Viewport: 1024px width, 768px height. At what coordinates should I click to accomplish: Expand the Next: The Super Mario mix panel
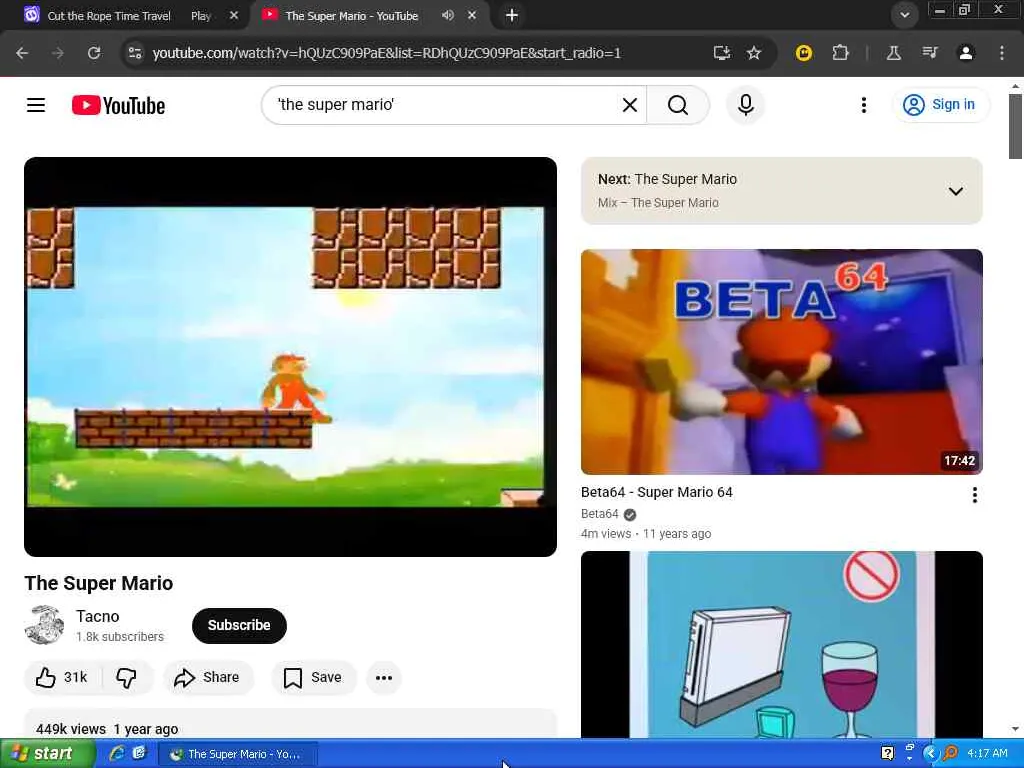click(955, 191)
